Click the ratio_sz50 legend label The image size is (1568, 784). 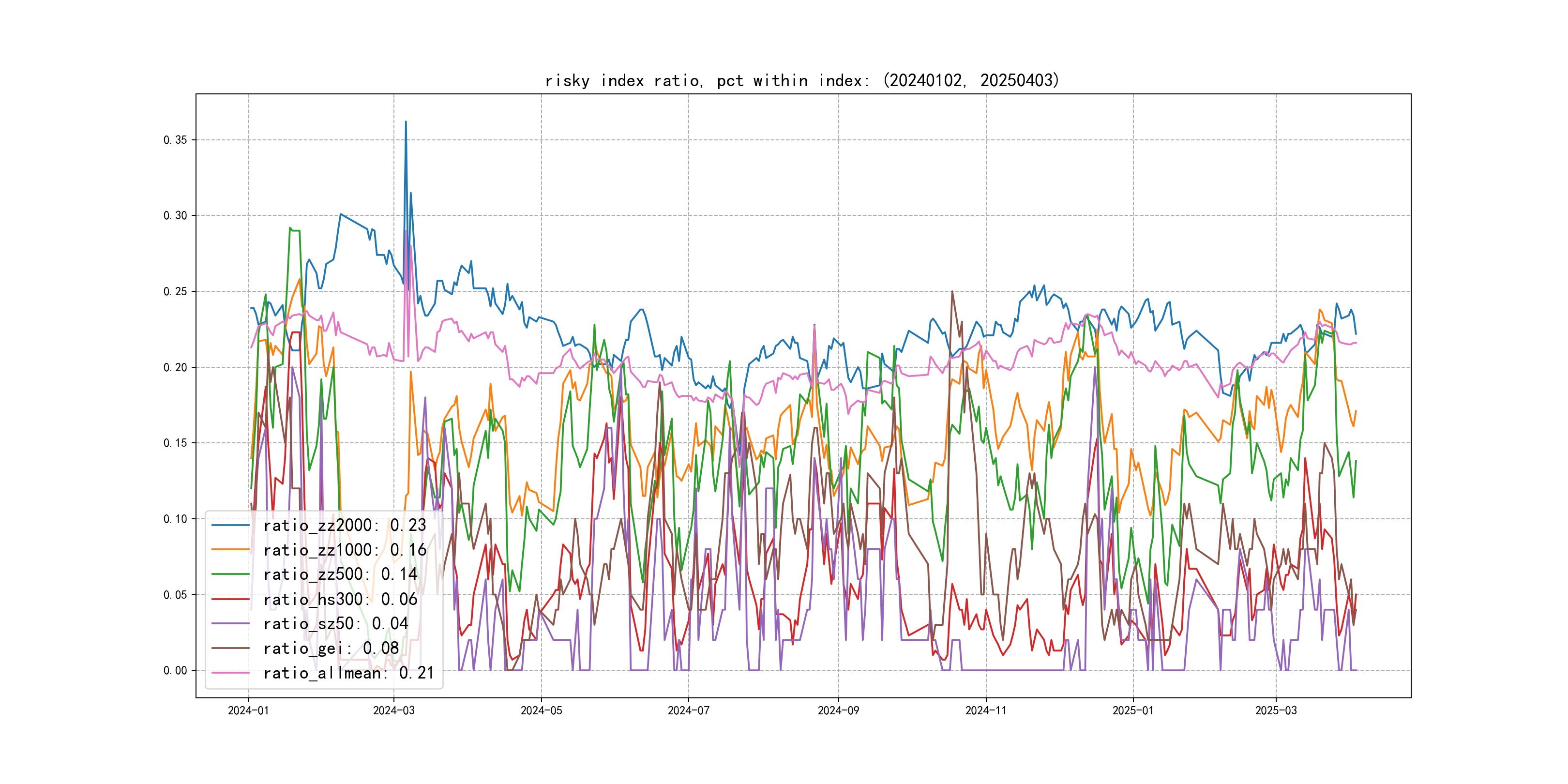(x=335, y=624)
